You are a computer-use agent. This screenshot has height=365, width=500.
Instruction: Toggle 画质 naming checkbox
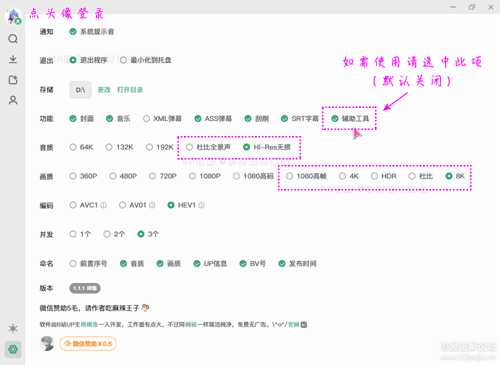pyautogui.click(x=160, y=263)
